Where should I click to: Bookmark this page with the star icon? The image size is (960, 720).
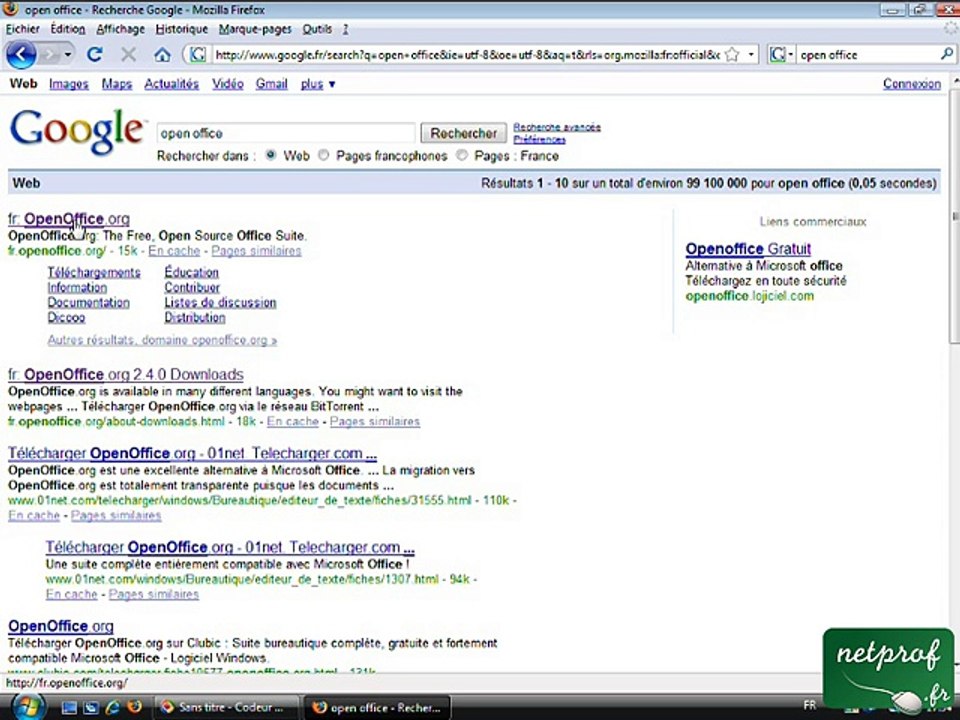point(732,55)
